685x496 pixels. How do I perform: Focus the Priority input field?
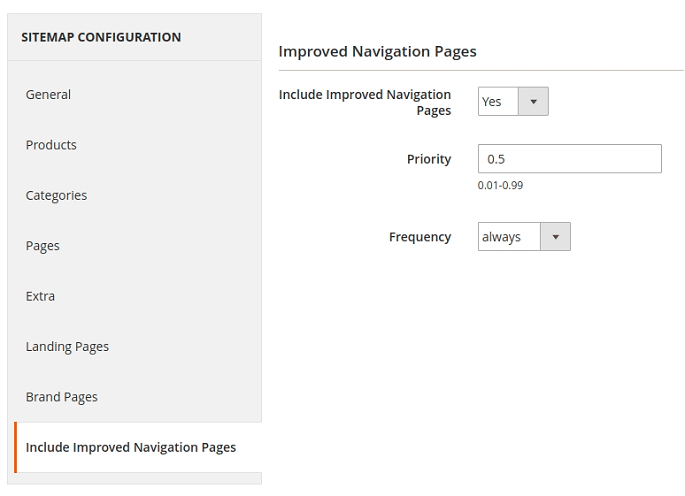tap(569, 159)
